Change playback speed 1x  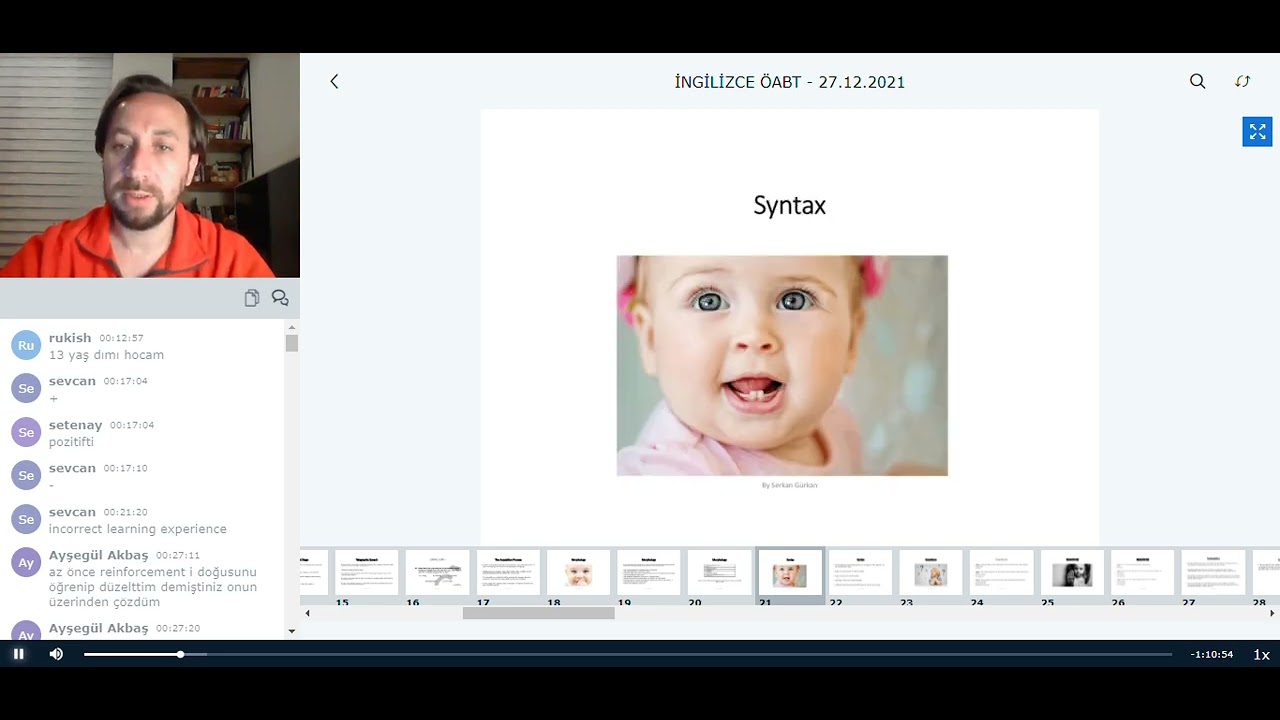[1262, 655]
